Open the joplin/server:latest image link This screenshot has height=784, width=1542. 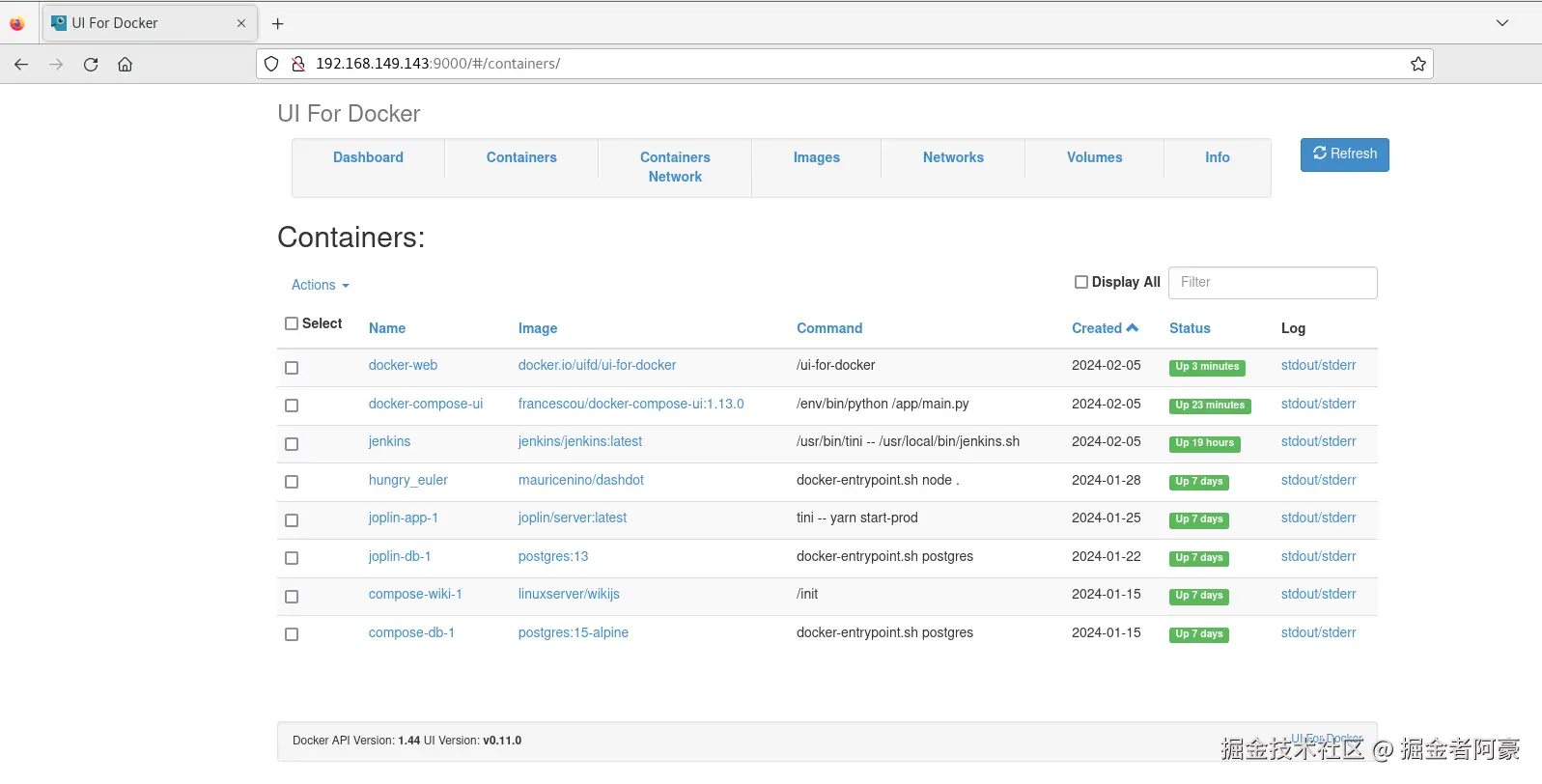(x=573, y=518)
